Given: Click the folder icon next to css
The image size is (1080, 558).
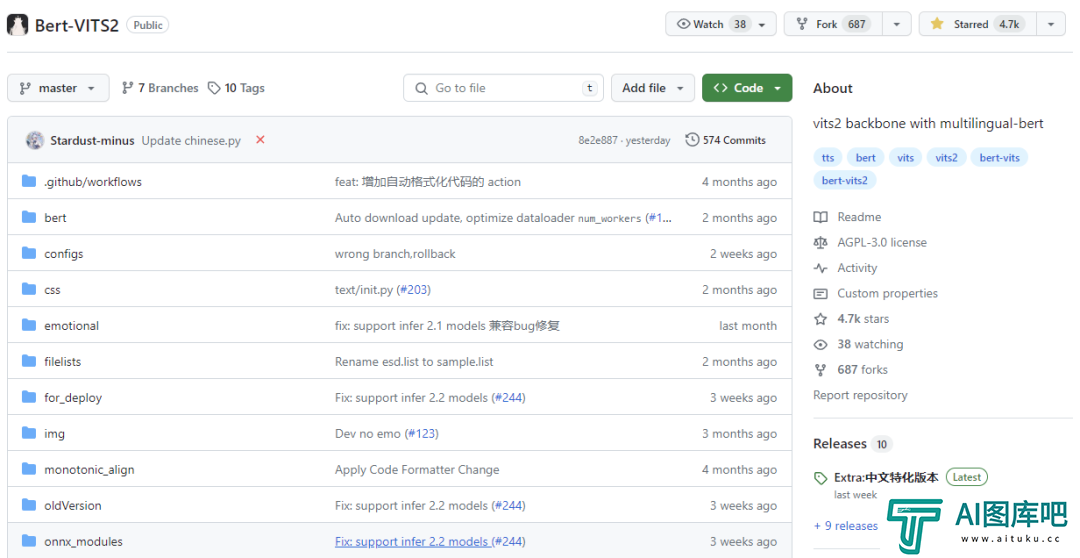Looking at the screenshot, I should [29, 289].
